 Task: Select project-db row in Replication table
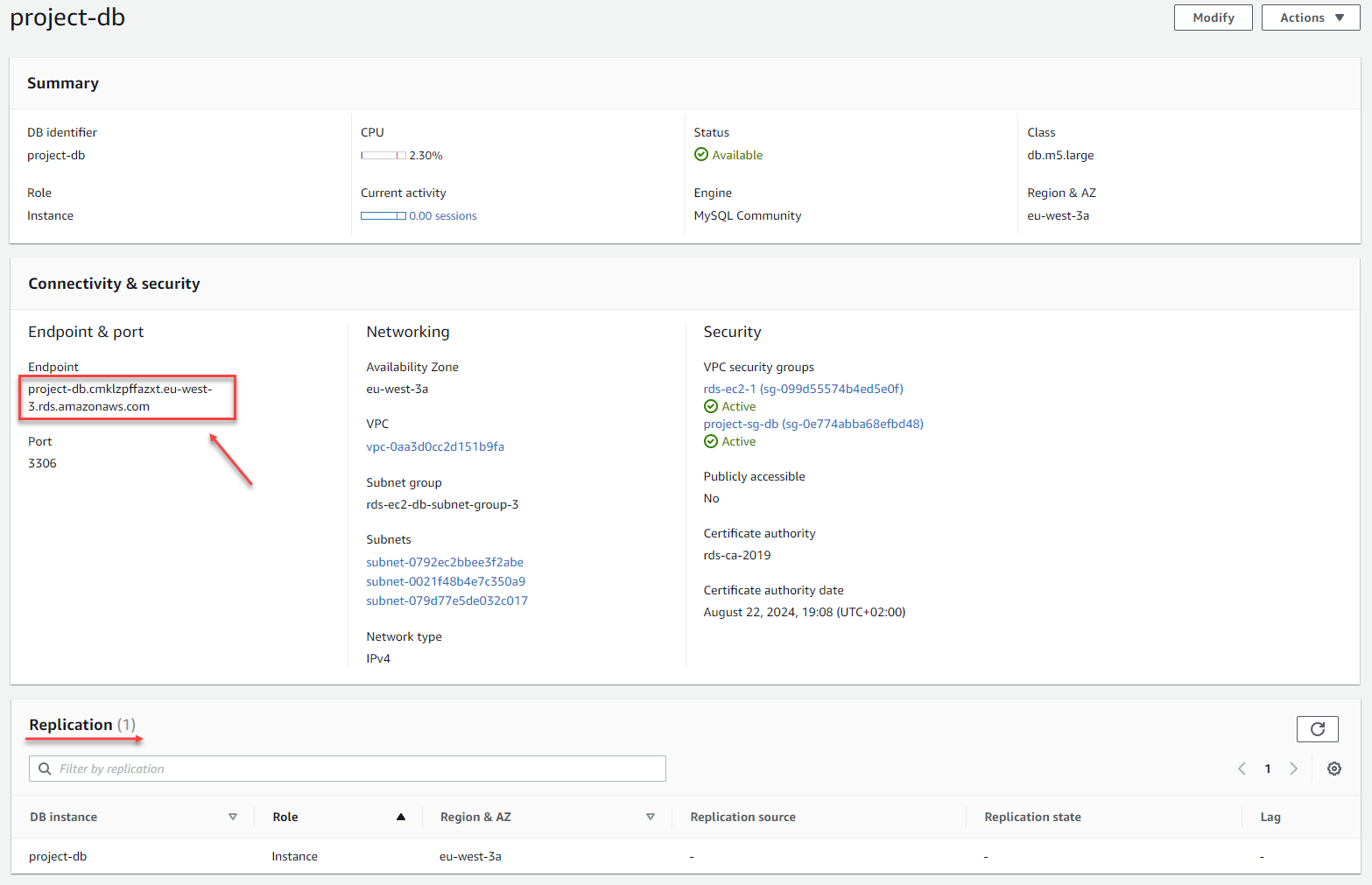58,856
